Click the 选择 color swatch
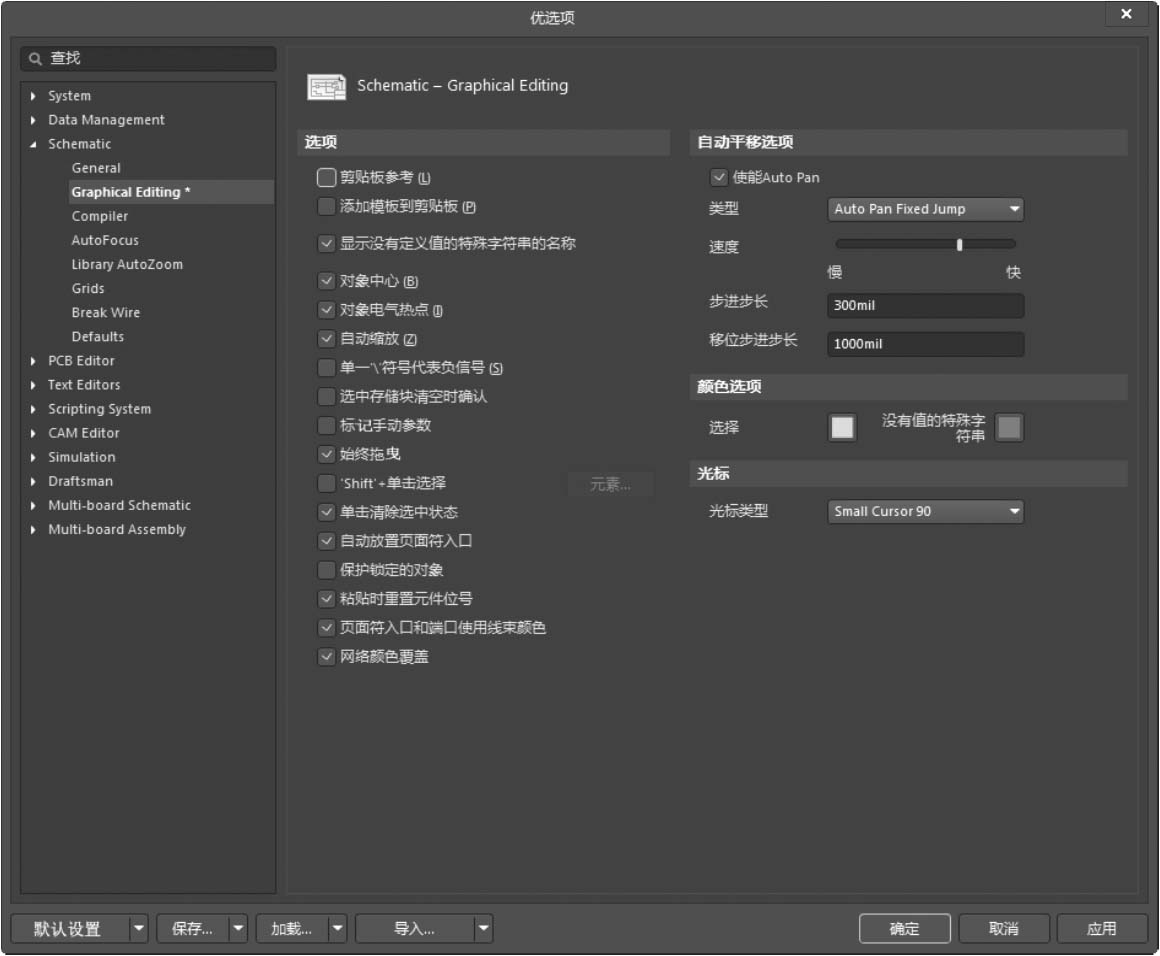Viewport: 1160px width, 956px height. click(x=843, y=428)
